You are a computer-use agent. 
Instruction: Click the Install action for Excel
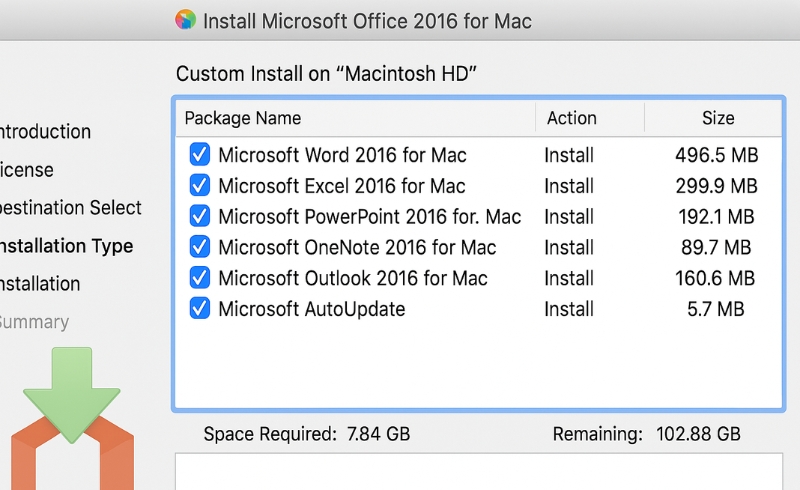[569, 186]
